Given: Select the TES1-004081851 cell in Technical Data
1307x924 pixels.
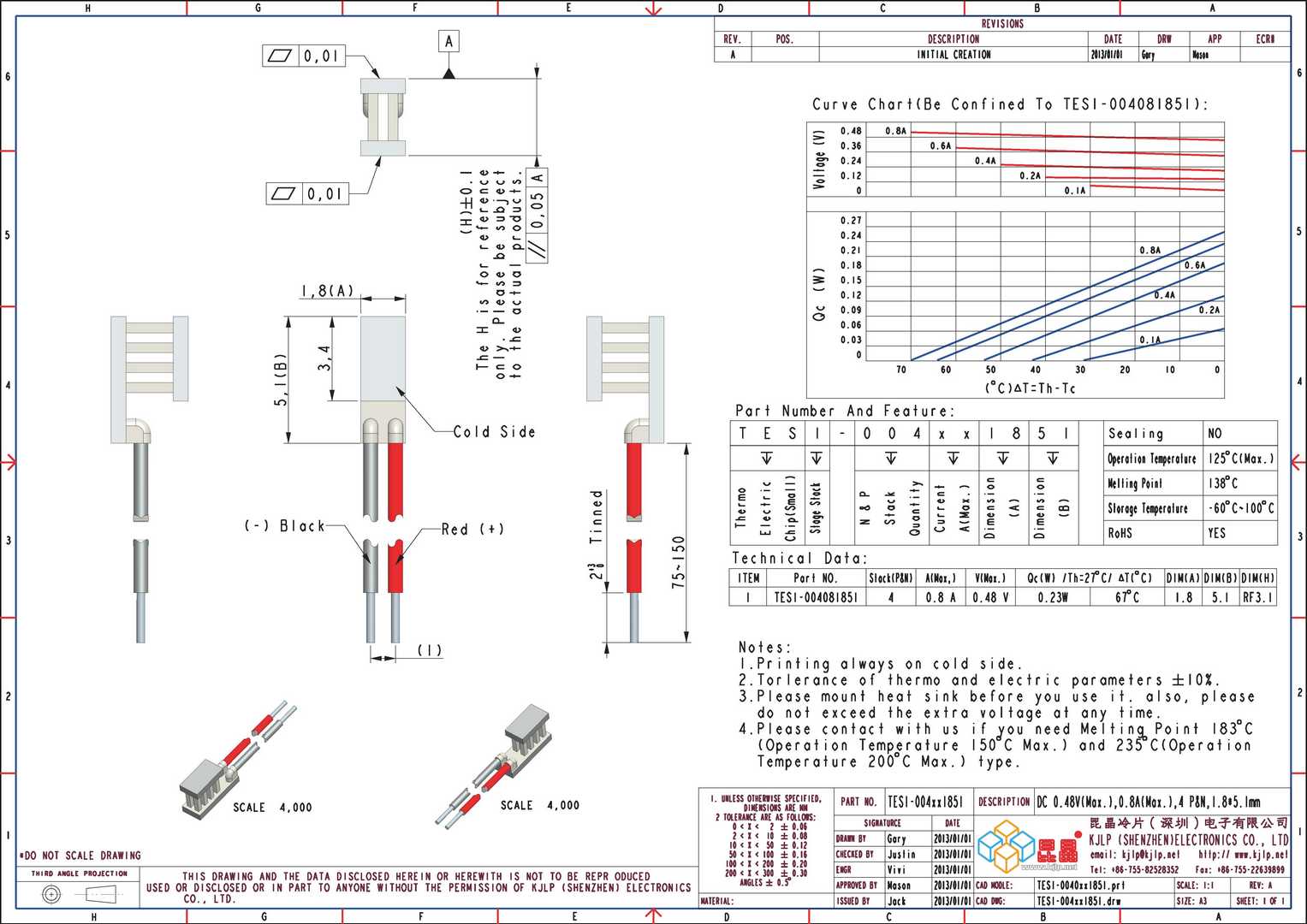Looking at the screenshot, I should point(816,597).
